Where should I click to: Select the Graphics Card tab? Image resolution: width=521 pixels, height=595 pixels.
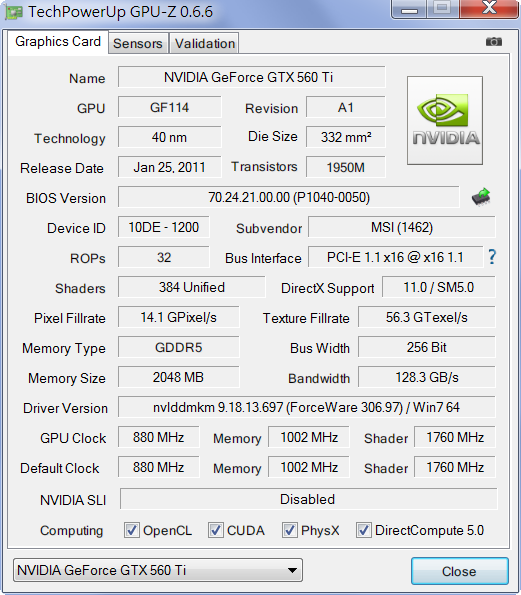coord(58,41)
